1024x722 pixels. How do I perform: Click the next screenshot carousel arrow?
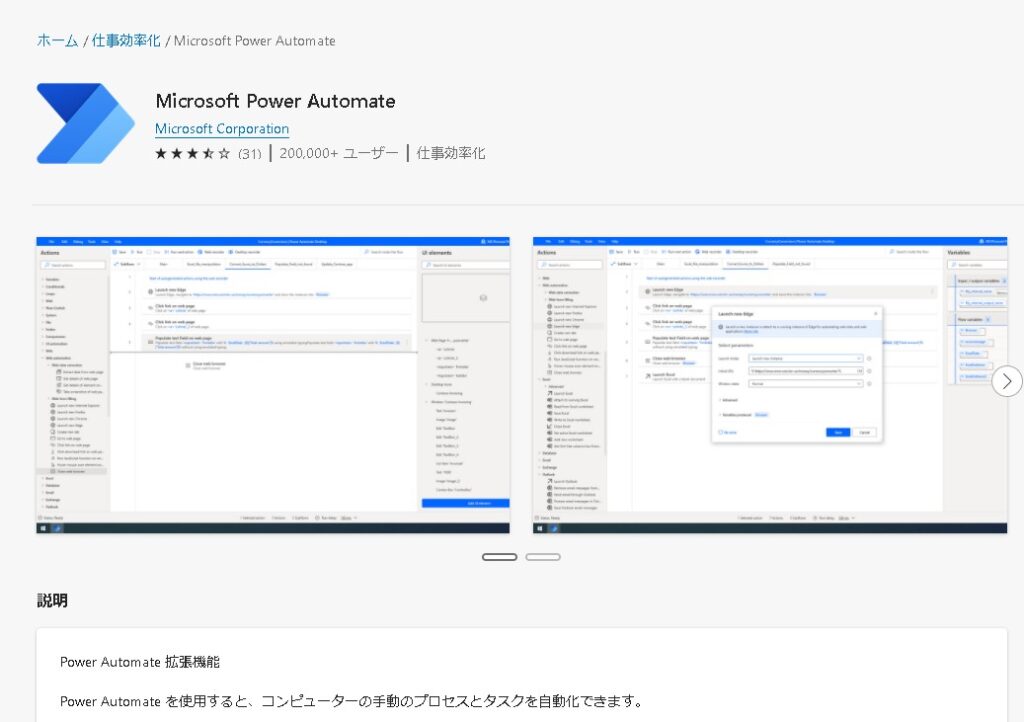tap(1007, 382)
